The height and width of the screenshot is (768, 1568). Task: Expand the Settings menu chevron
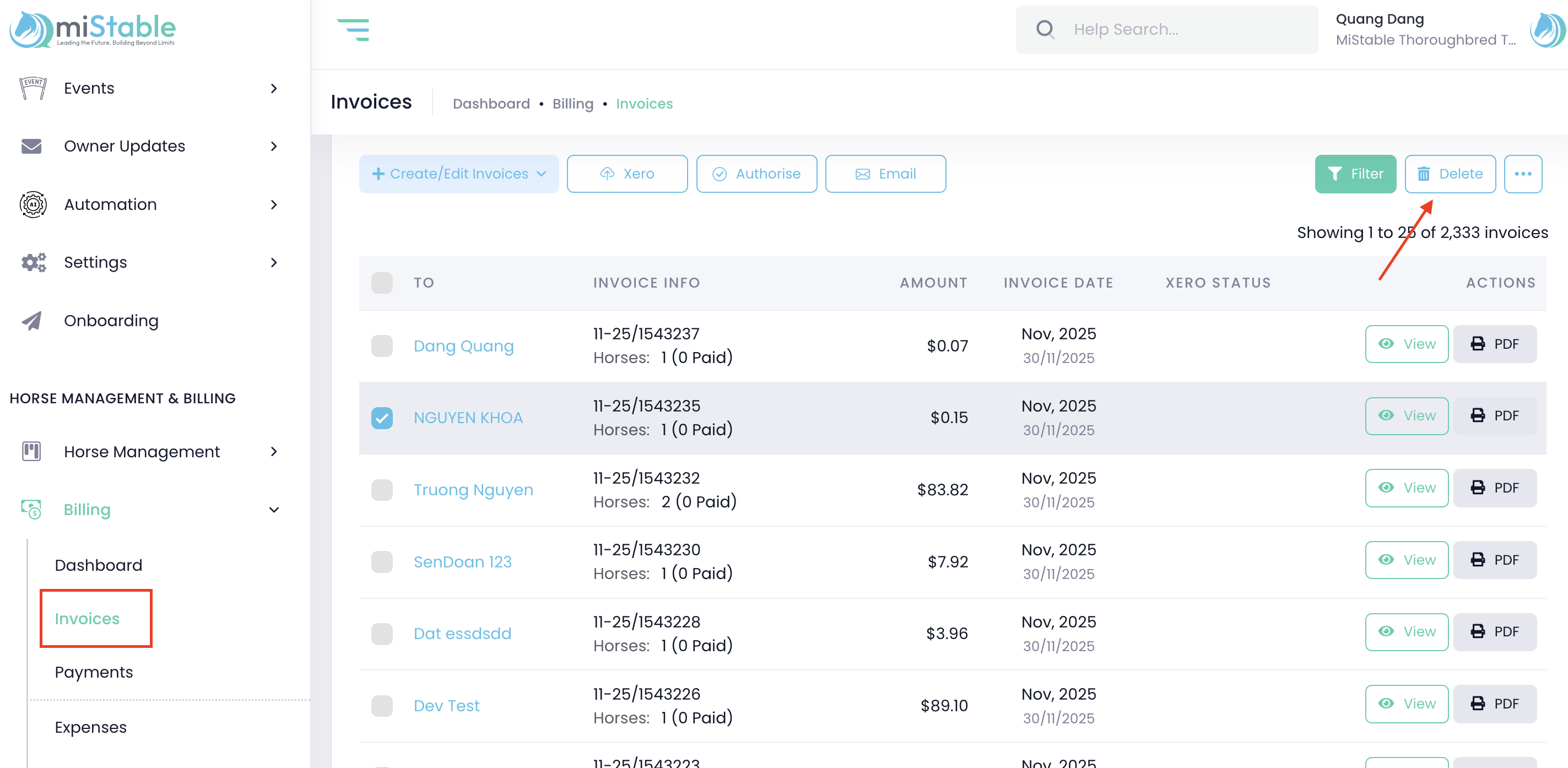274,262
